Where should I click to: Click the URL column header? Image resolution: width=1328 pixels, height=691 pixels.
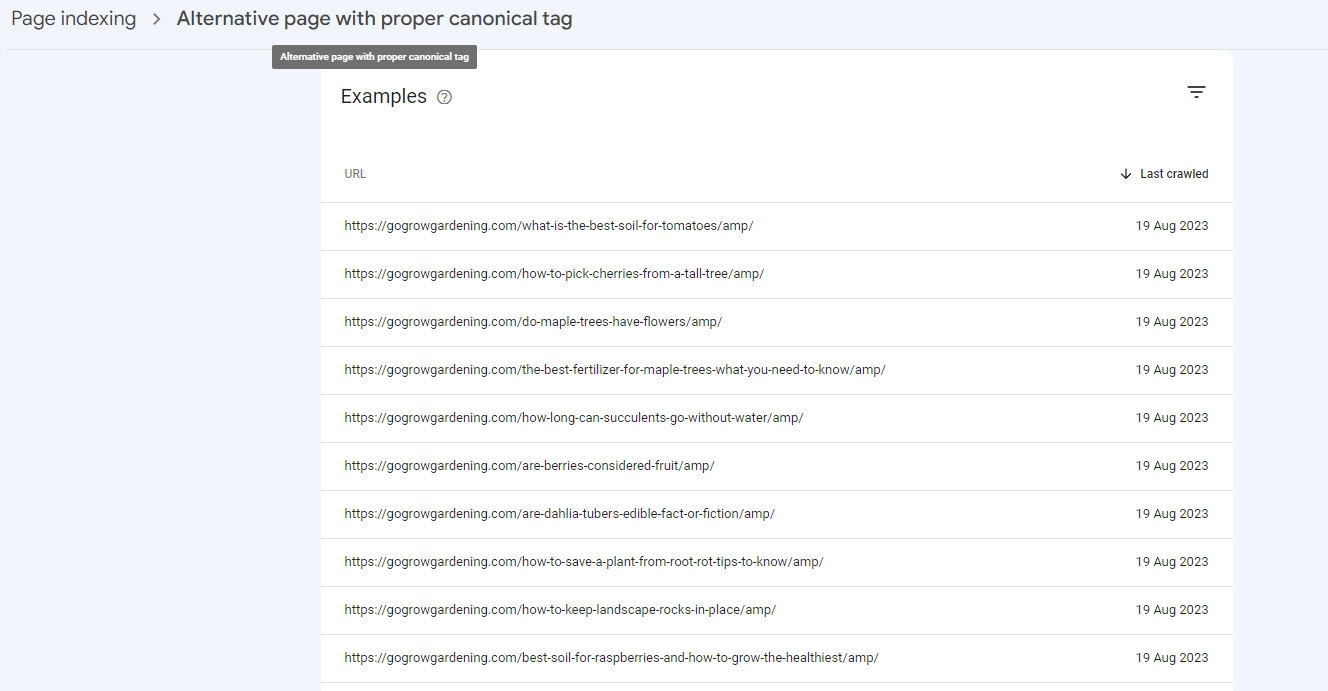click(x=355, y=174)
